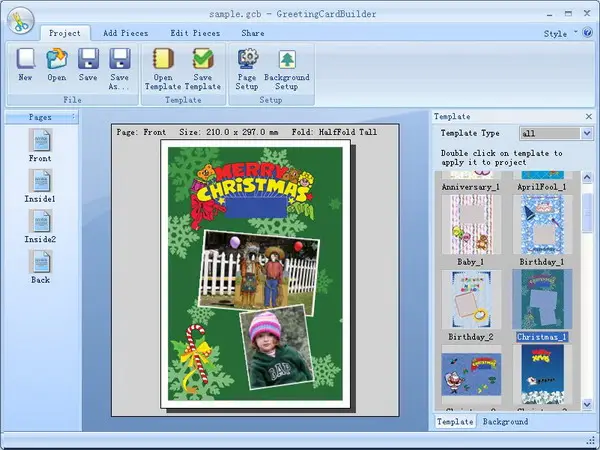Switch to the Edit Pieces tab
The height and width of the screenshot is (450, 600).
(195, 33)
